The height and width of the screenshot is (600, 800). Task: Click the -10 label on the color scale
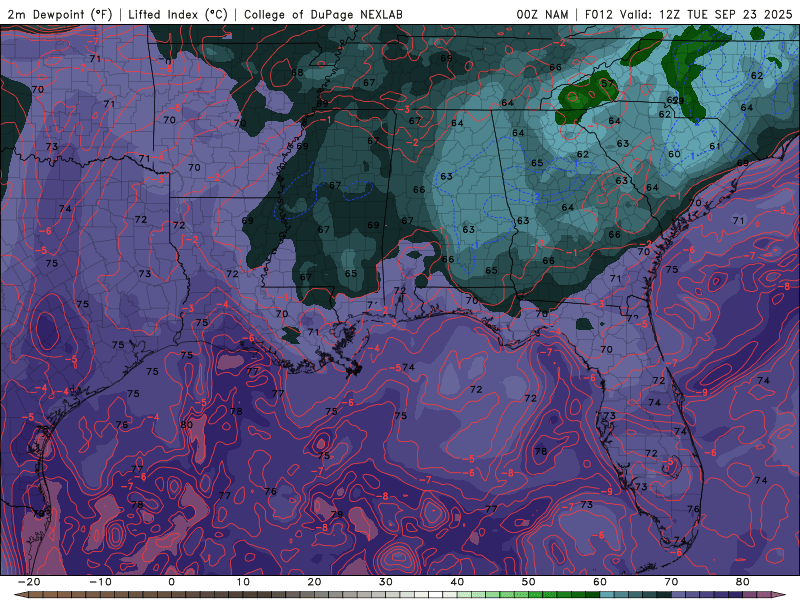[x=99, y=582]
